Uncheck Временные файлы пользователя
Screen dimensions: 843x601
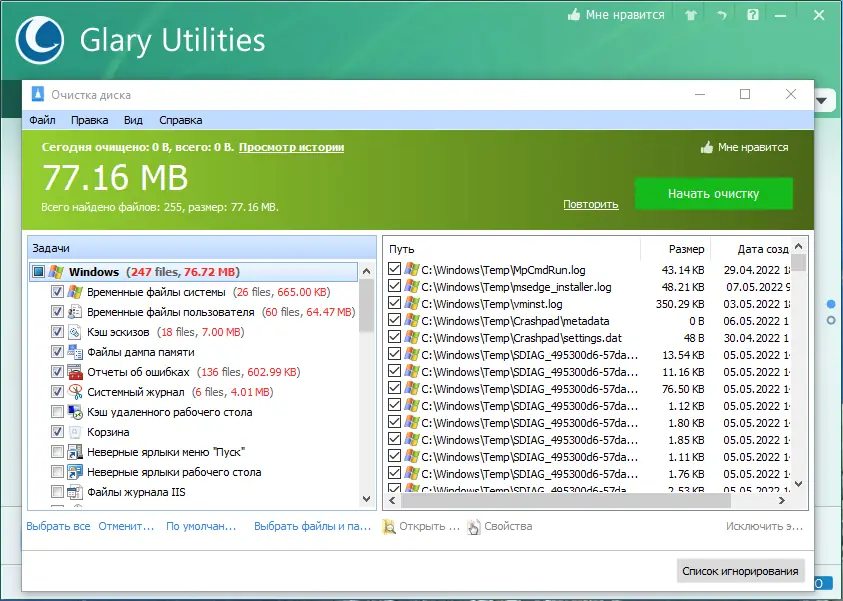point(57,312)
